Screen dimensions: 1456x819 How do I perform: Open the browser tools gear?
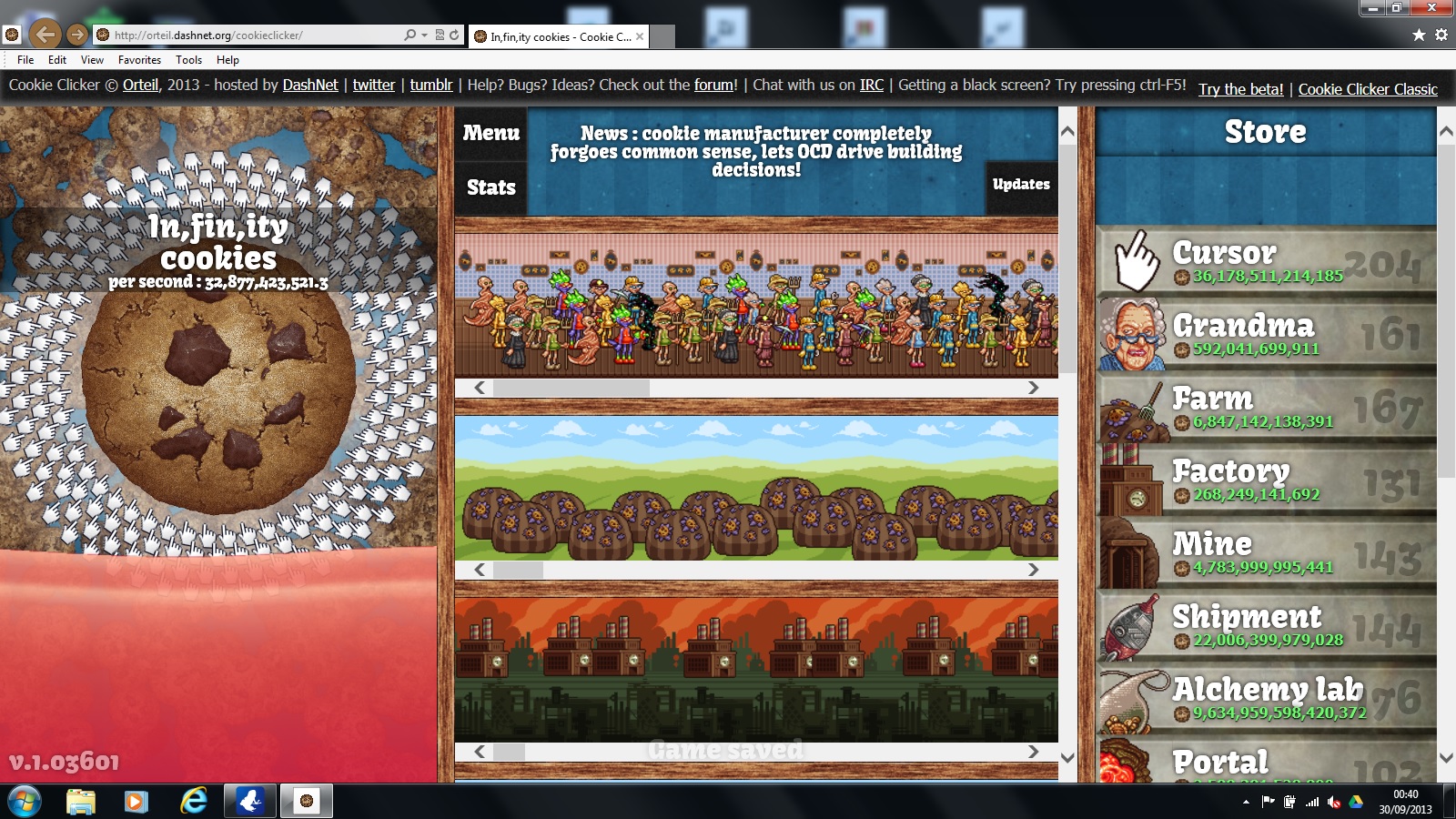pyautogui.click(x=1441, y=35)
